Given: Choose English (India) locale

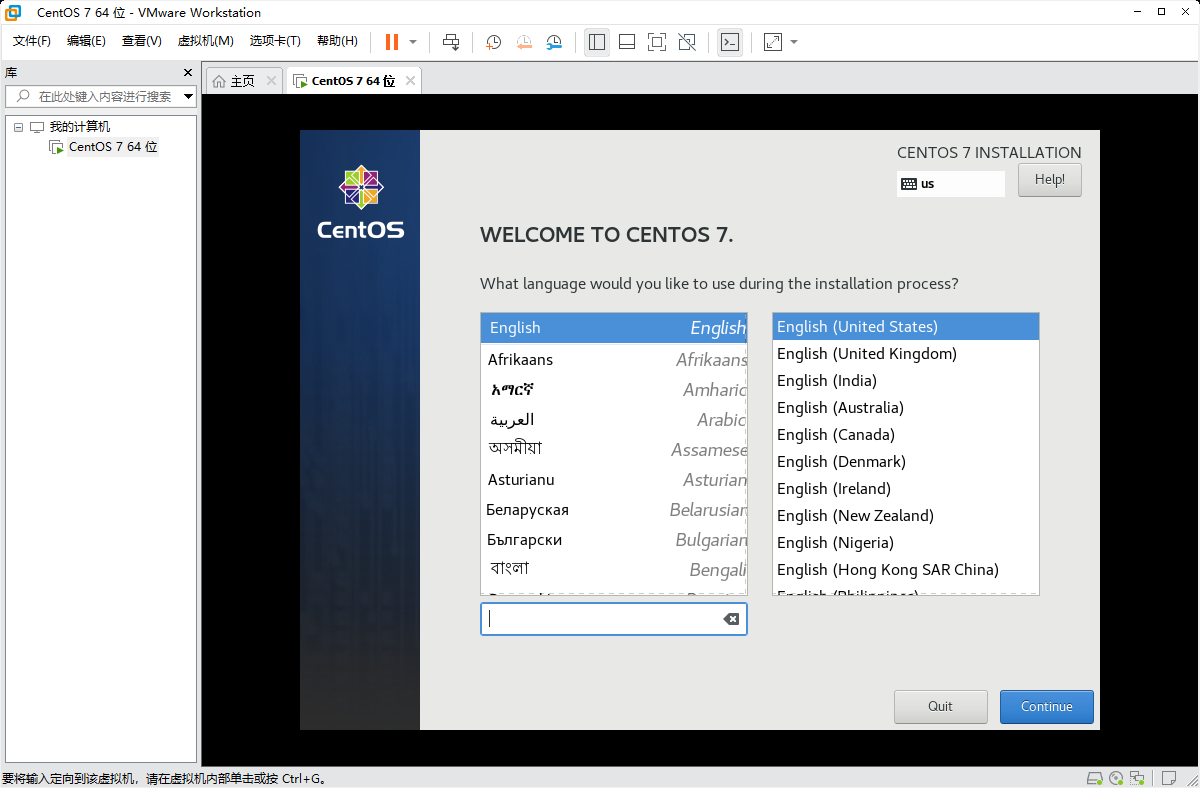Looking at the screenshot, I should pos(906,381).
